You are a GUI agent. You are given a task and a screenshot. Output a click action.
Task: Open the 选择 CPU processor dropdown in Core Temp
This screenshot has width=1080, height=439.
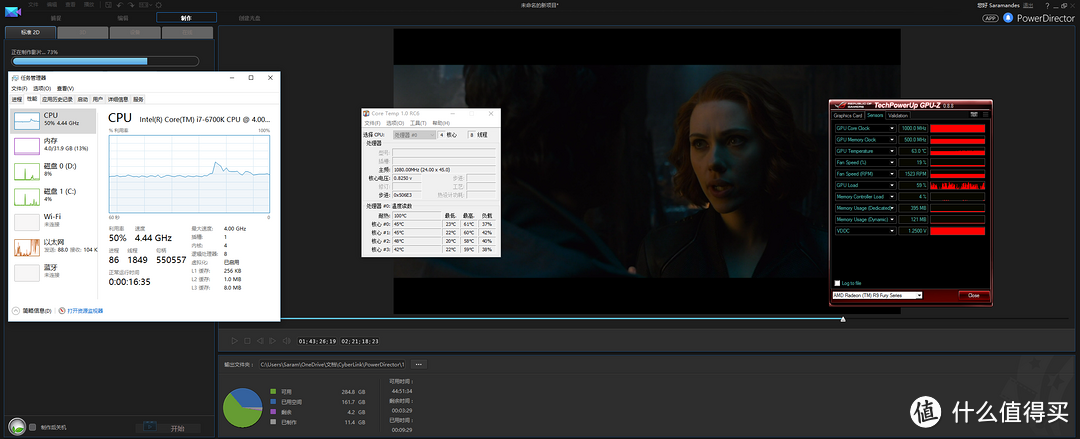415,135
